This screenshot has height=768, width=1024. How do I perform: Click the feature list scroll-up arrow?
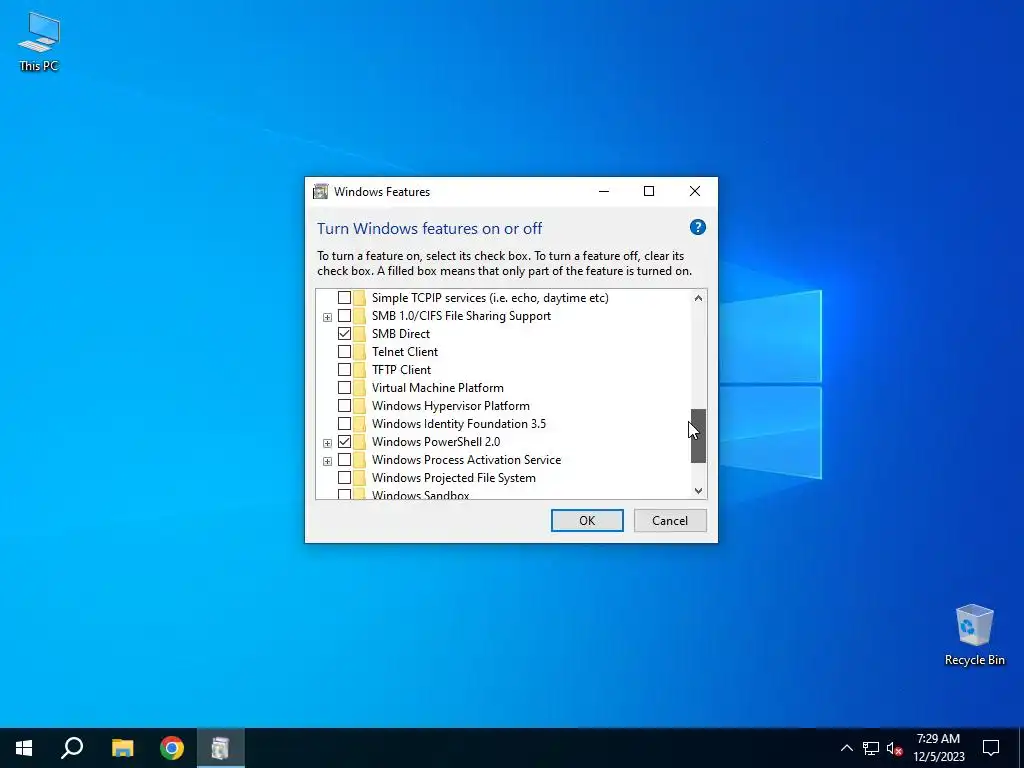pyautogui.click(x=698, y=298)
